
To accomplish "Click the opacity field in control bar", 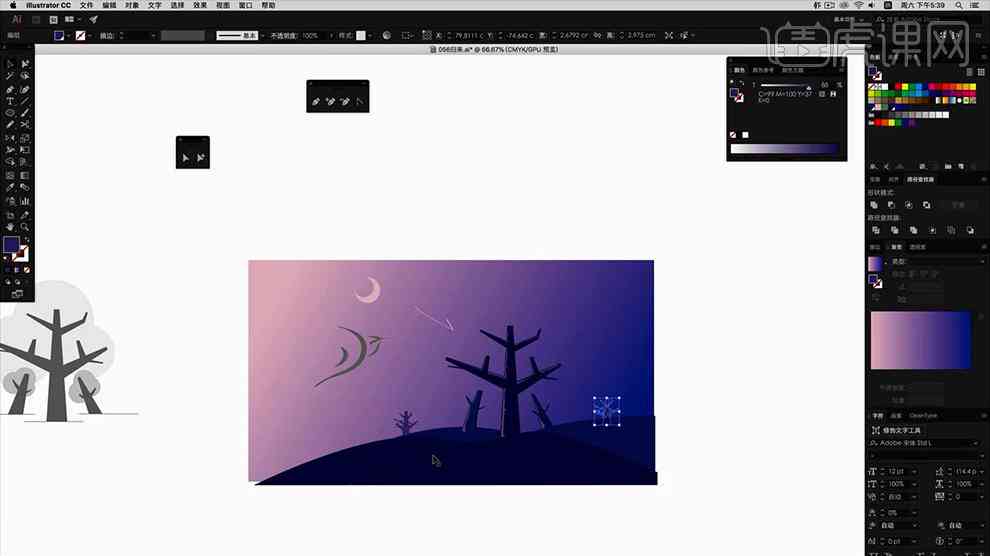I will click(x=314, y=35).
